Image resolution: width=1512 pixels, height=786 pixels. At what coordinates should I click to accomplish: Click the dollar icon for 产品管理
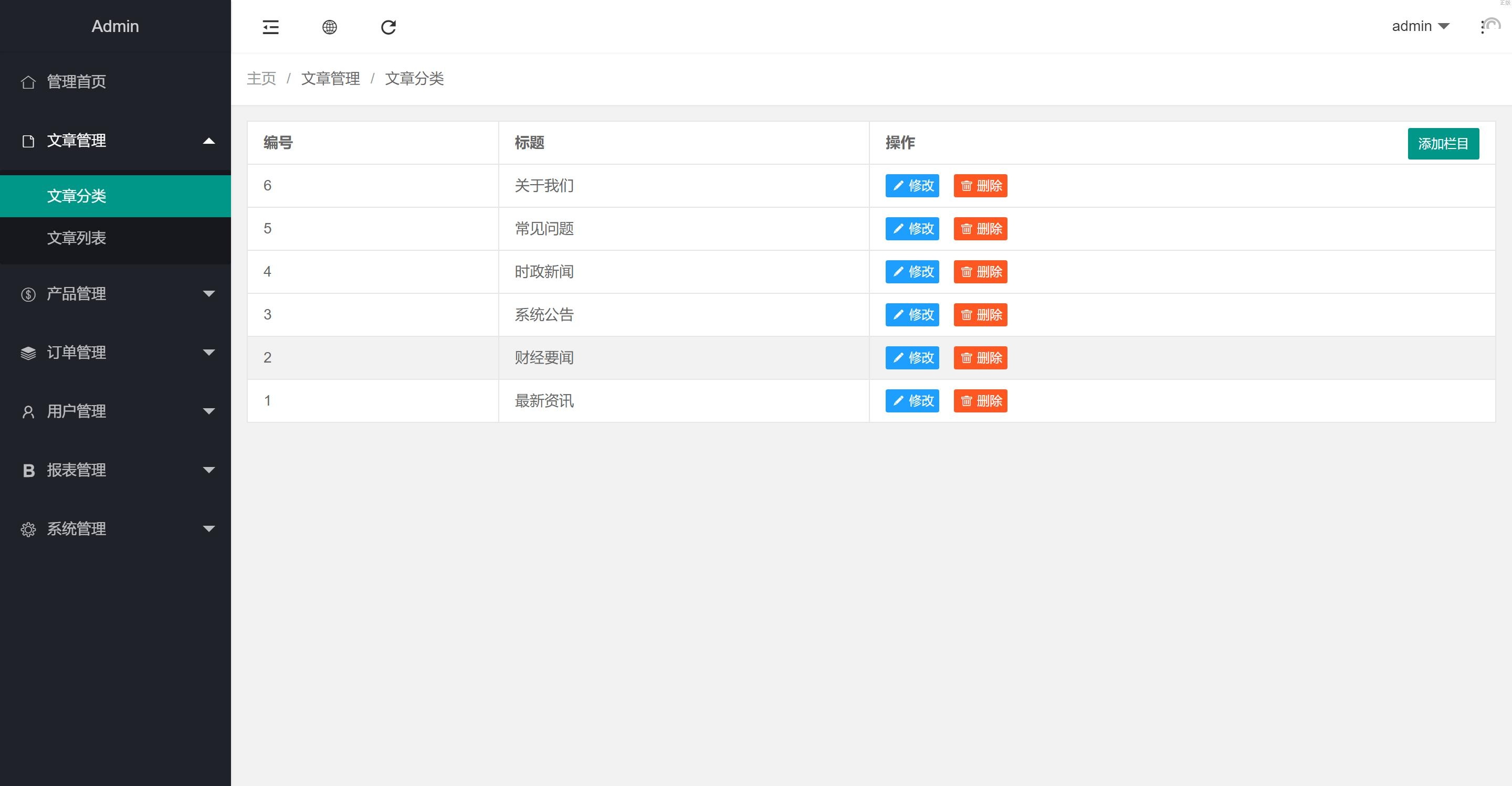point(28,294)
